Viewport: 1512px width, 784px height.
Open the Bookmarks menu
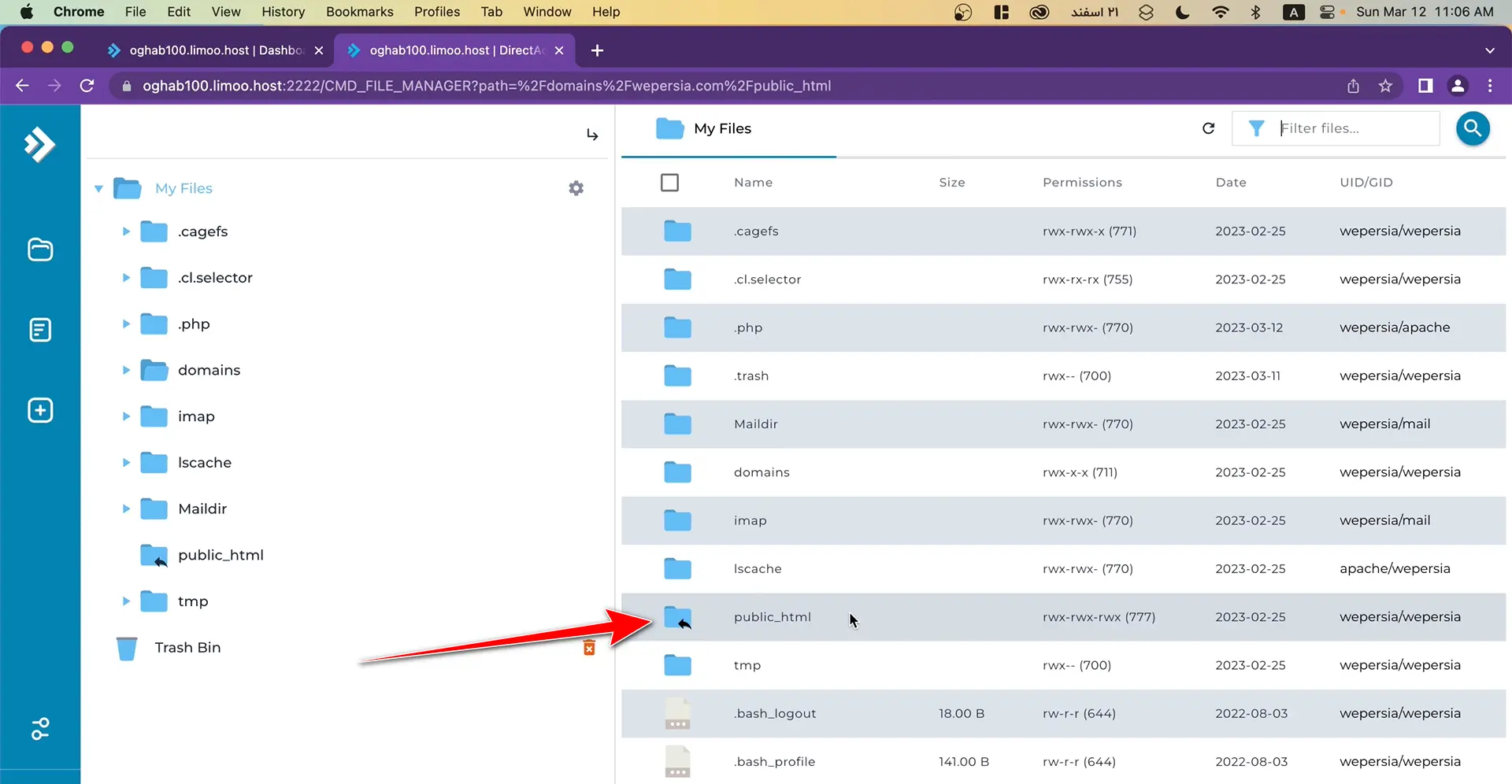[360, 12]
